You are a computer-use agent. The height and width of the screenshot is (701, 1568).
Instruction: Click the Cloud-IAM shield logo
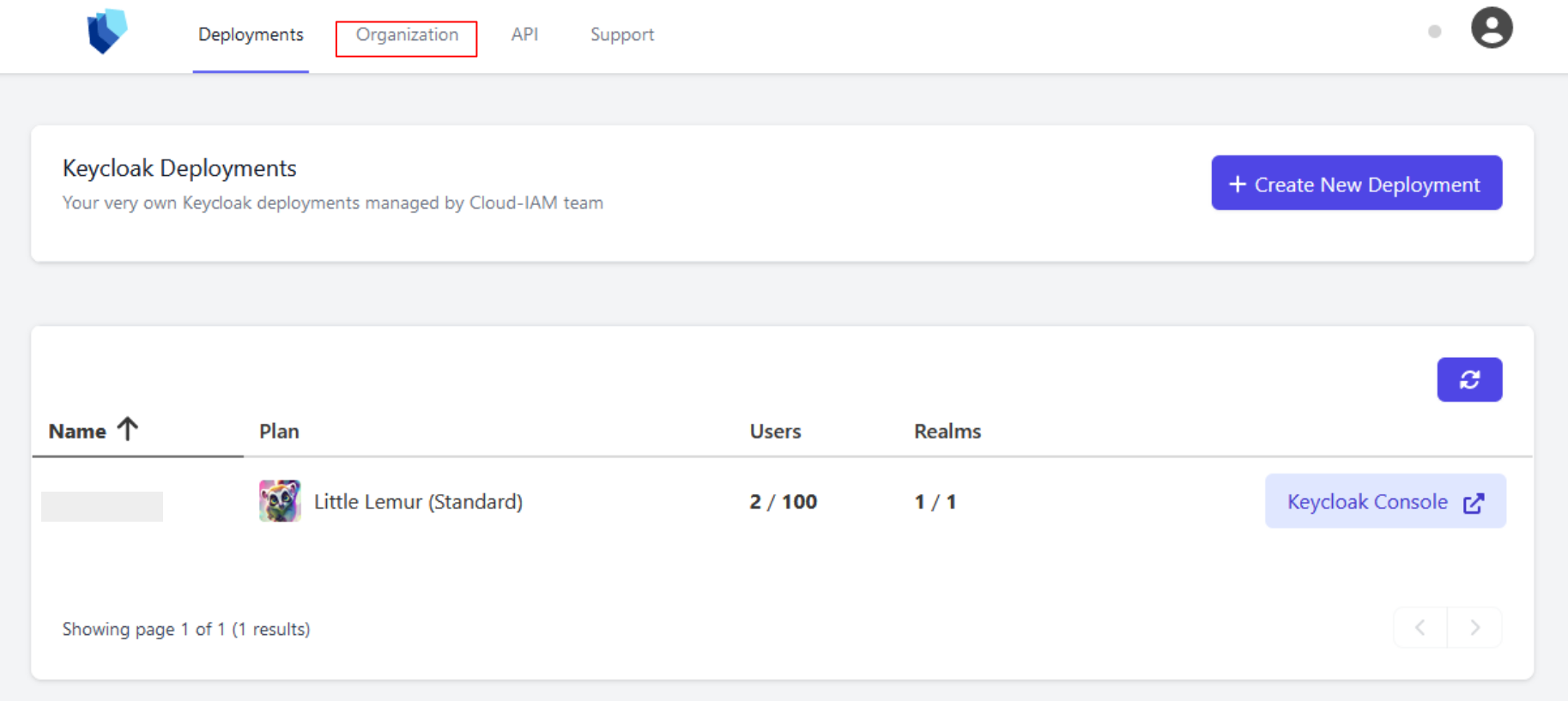pyautogui.click(x=107, y=32)
